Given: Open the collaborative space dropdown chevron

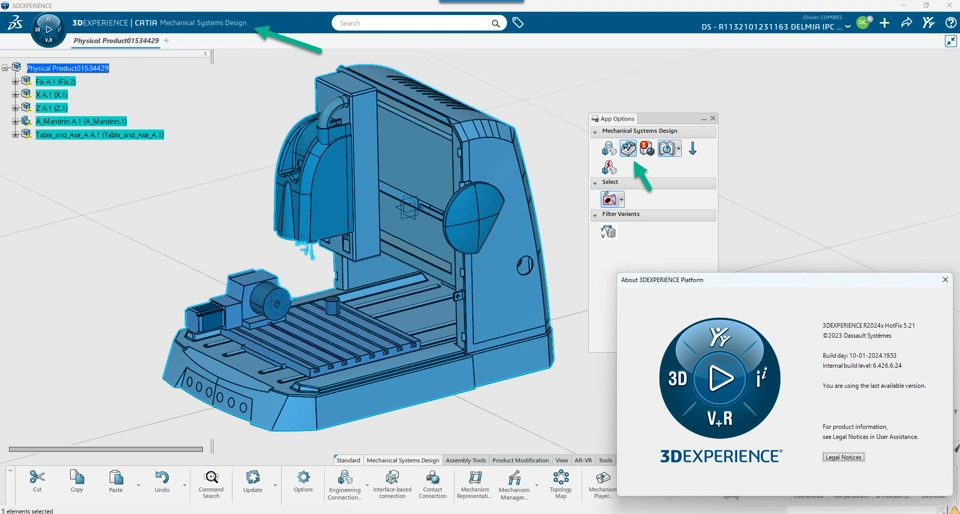Looking at the screenshot, I should click(848, 27).
